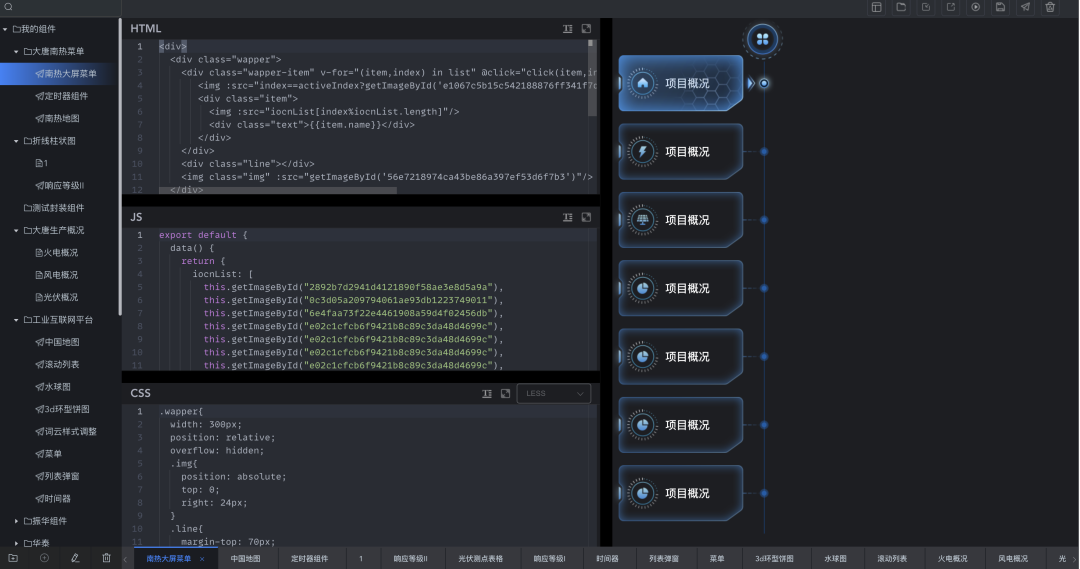Image resolution: width=1080 pixels, height=569 pixels.
Task: Switch to the 定时器组件 tab
Action: coord(309,559)
